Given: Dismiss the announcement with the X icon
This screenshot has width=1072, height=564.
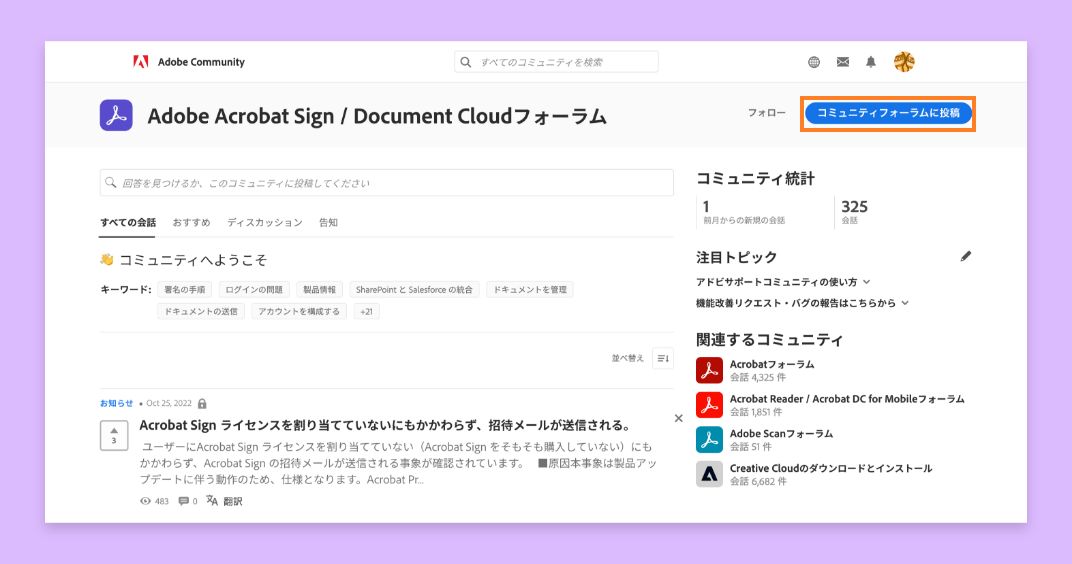Looking at the screenshot, I should click(x=678, y=418).
